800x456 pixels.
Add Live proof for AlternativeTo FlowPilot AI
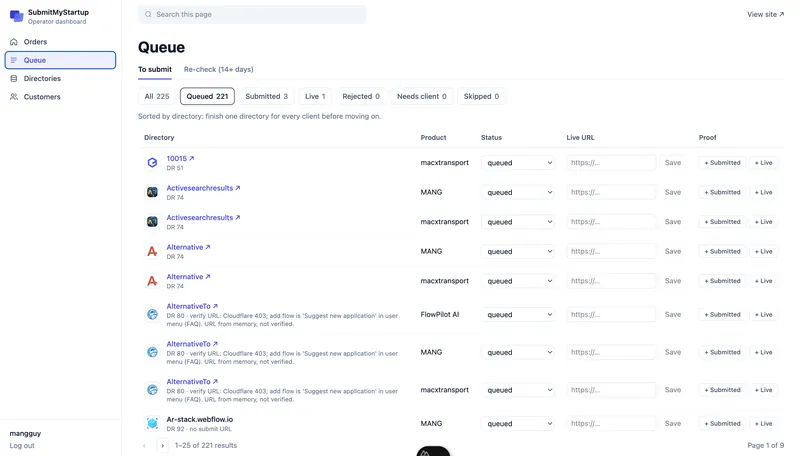(763, 315)
